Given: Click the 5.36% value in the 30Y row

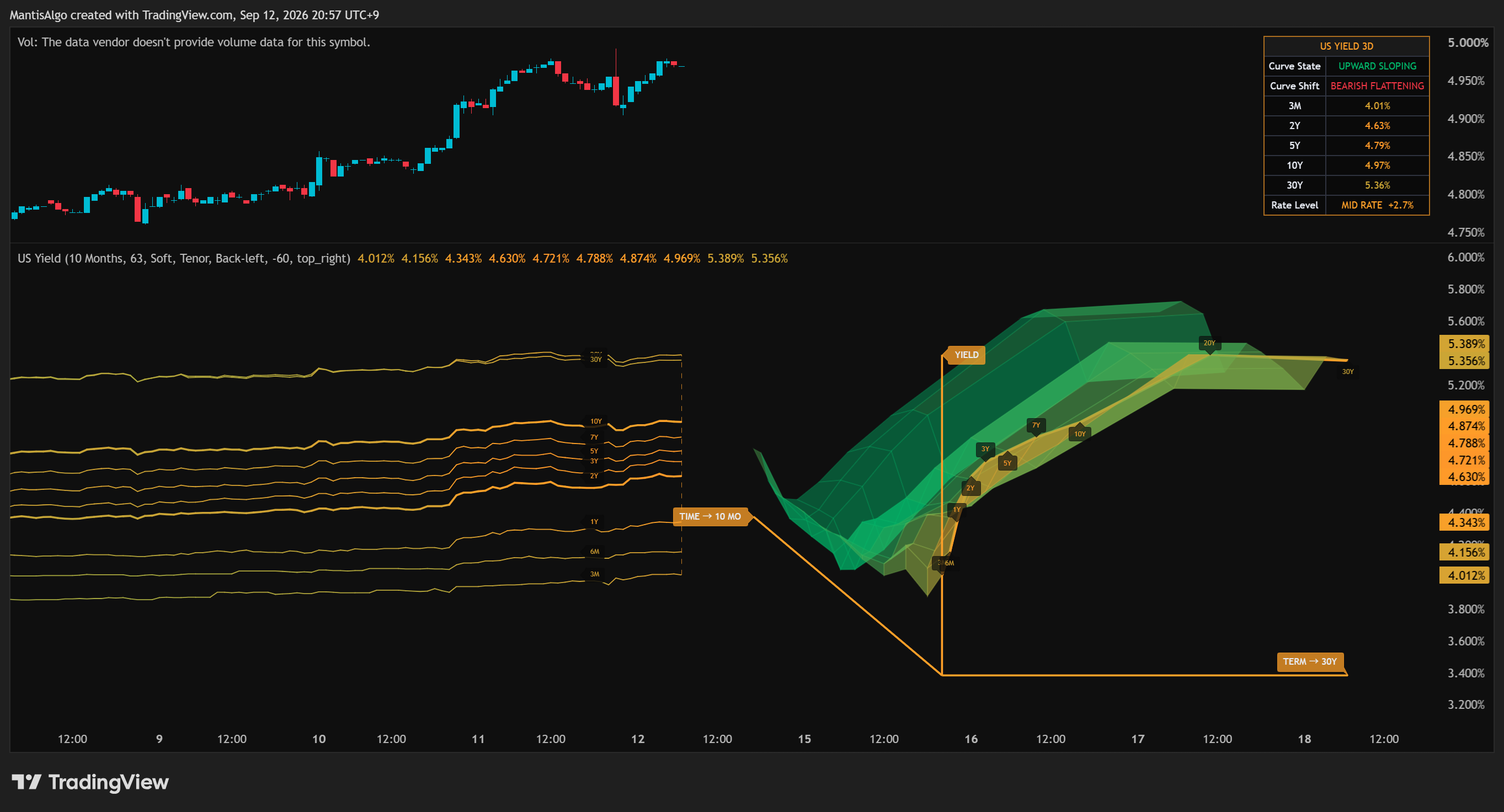Looking at the screenshot, I should click(1377, 185).
